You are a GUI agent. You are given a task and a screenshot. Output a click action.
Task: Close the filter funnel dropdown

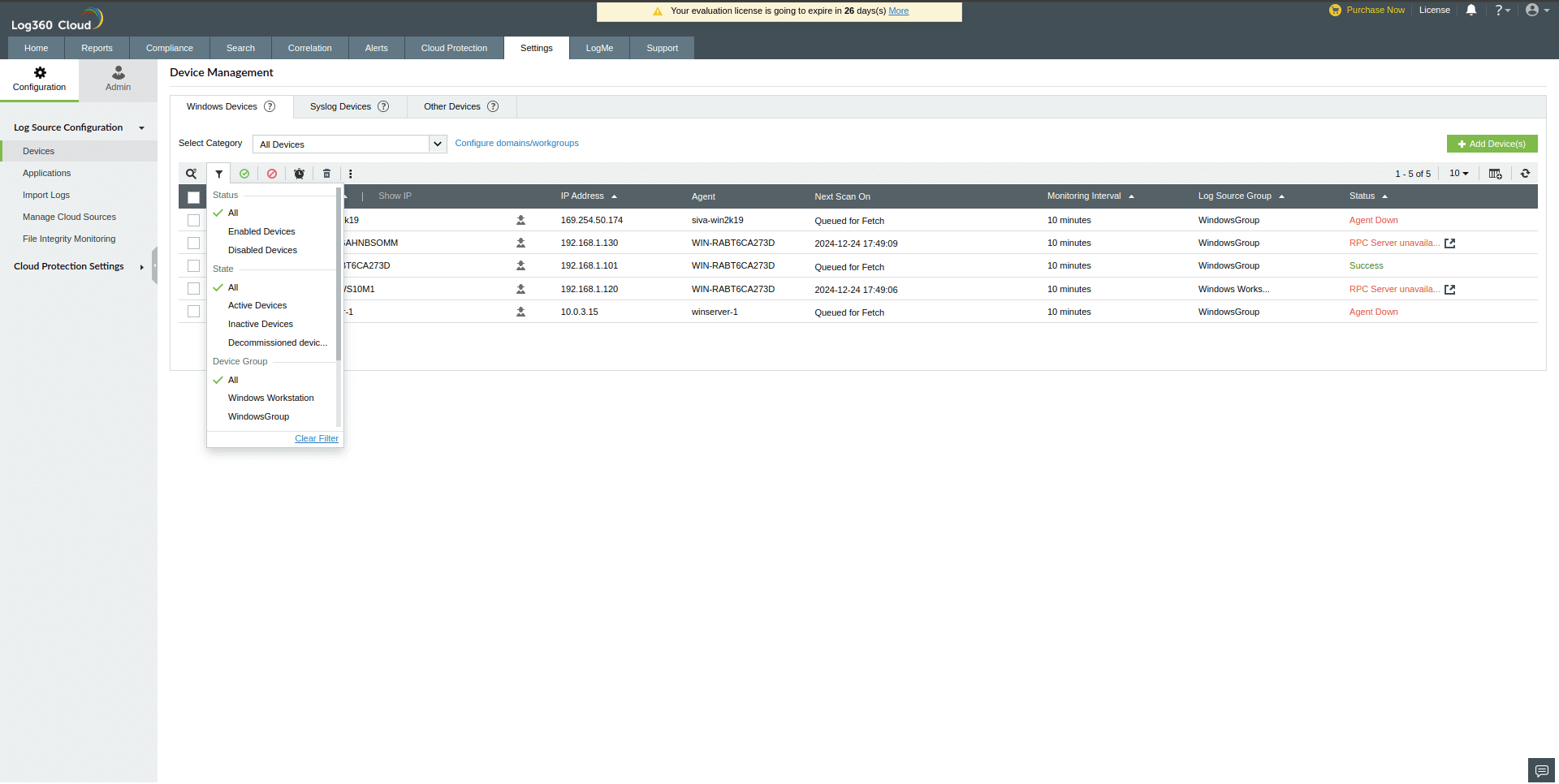(x=219, y=174)
